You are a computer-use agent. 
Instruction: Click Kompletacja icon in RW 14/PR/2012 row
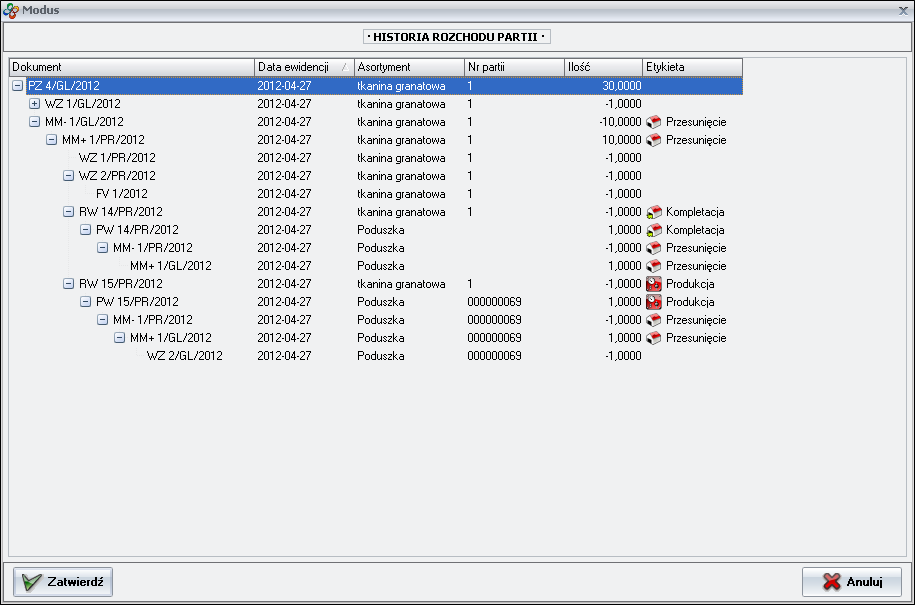pyautogui.click(x=654, y=212)
